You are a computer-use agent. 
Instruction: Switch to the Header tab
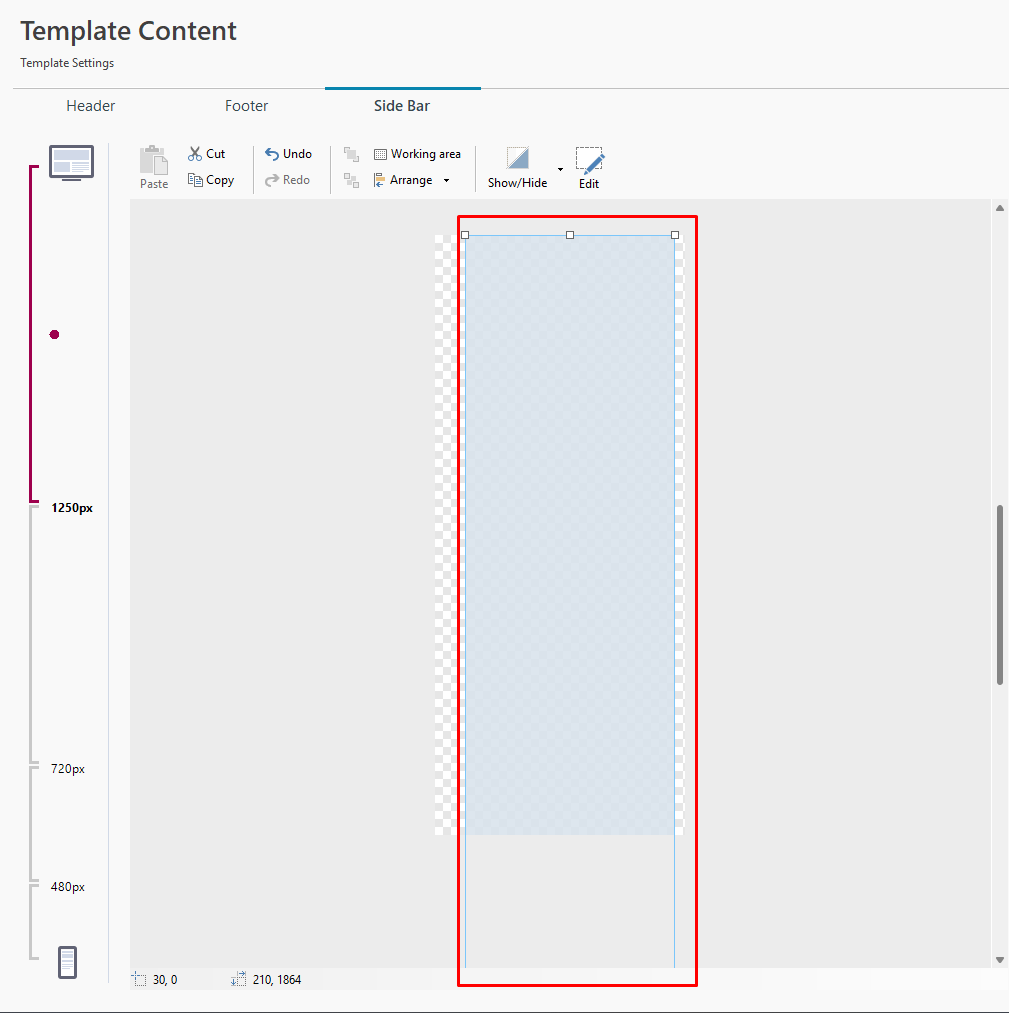91,106
